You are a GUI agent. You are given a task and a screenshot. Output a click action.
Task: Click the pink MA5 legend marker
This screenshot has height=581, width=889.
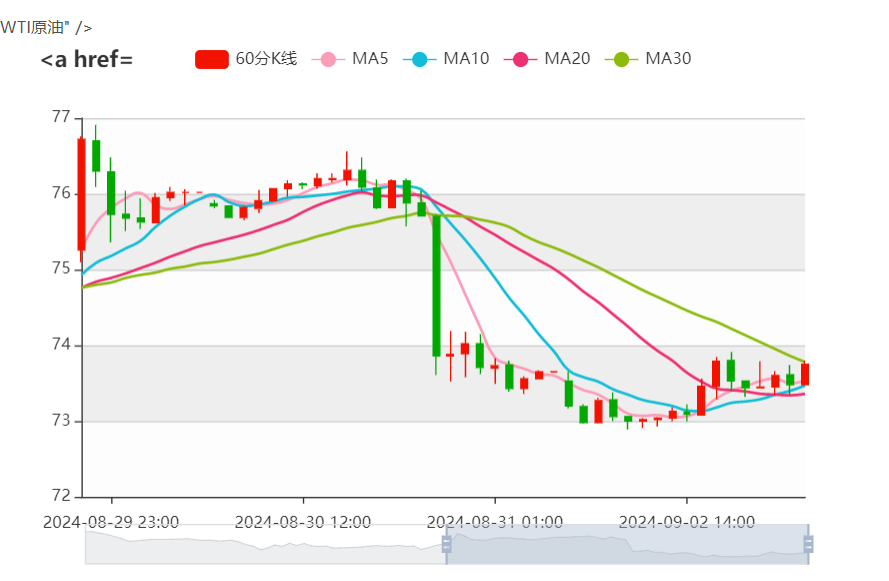tap(328, 59)
